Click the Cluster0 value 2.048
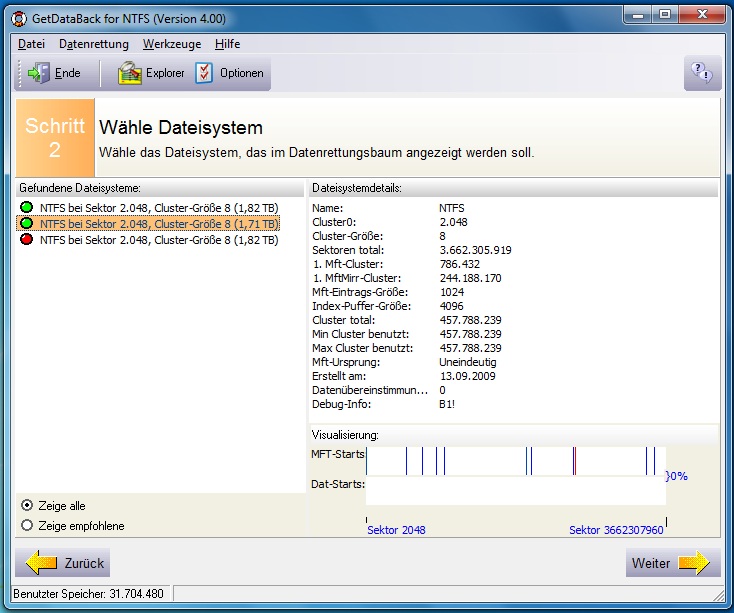 click(453, 222)
